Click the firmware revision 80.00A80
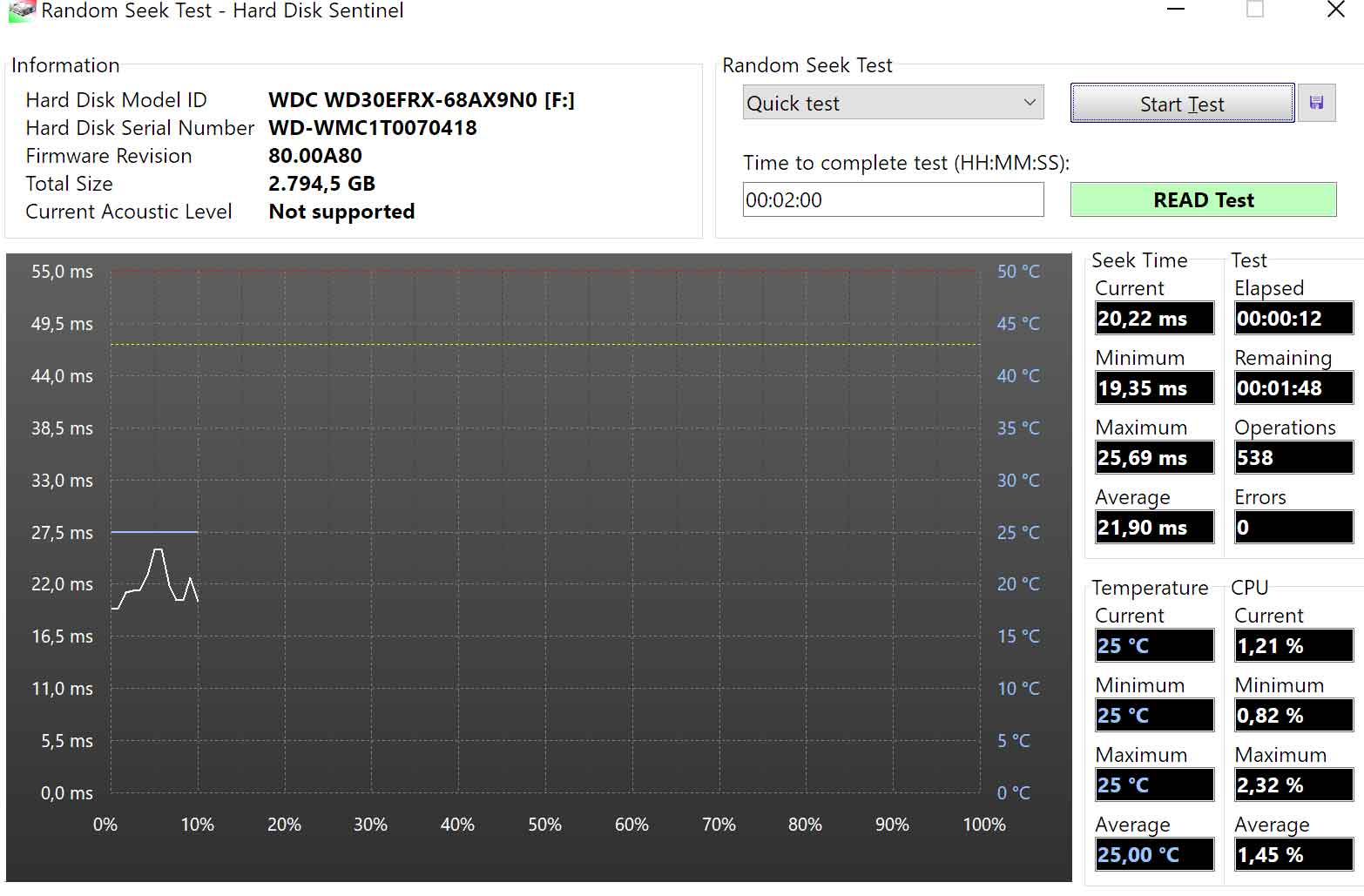The height and width of the screenshot is (896, 1364). (x=315, y=156)
